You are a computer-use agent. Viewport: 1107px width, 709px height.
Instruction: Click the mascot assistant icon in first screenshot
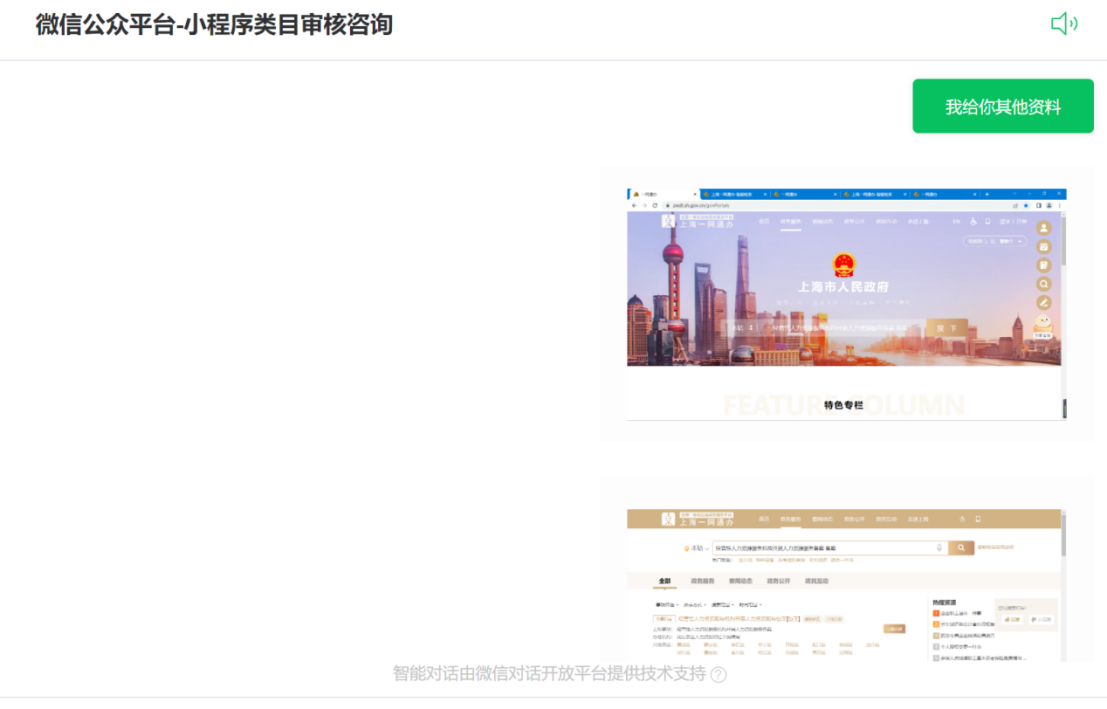1043,326
